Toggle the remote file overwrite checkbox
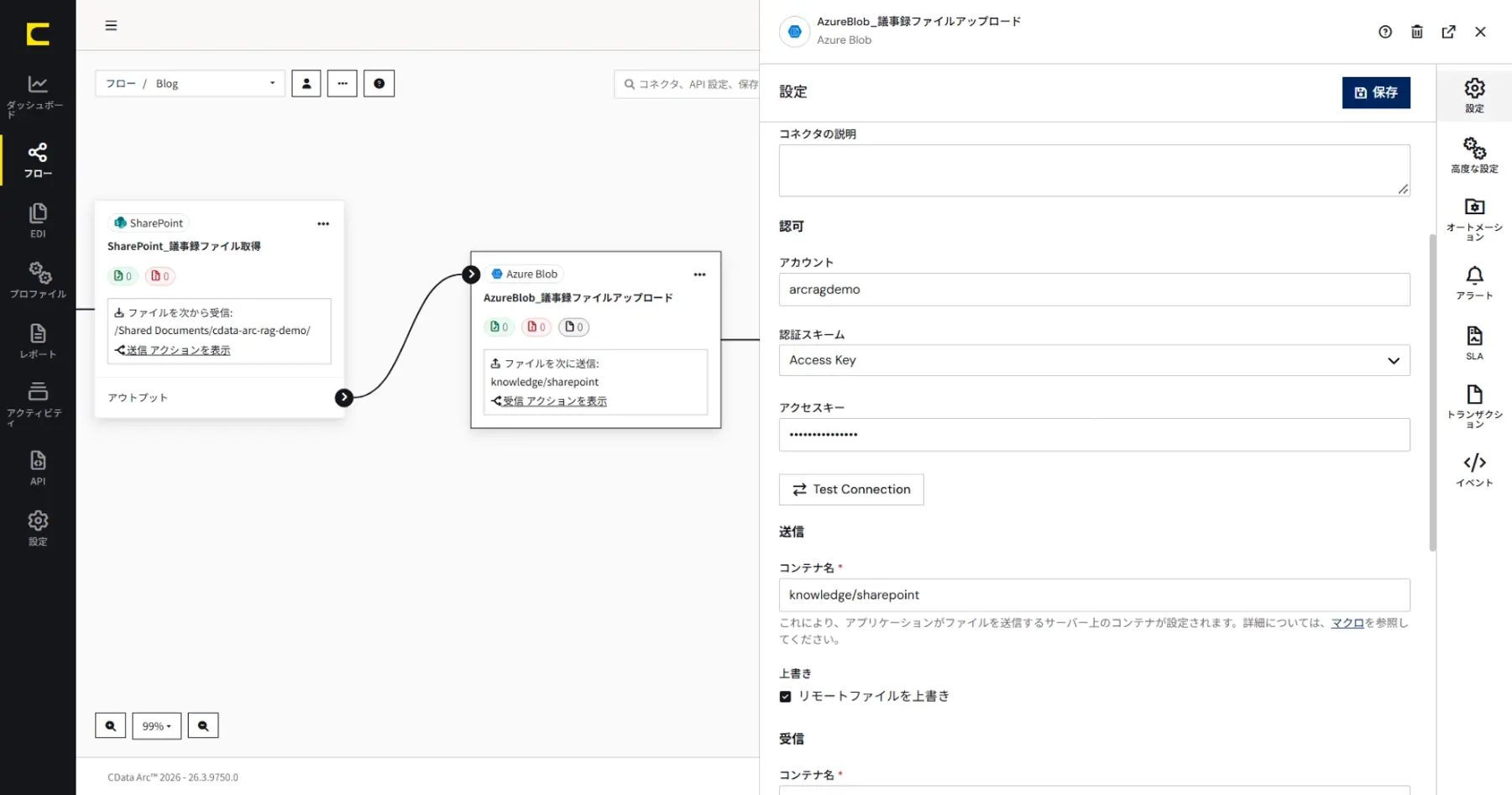Screen dimensions: 1512x795 (x=785, y=696)
